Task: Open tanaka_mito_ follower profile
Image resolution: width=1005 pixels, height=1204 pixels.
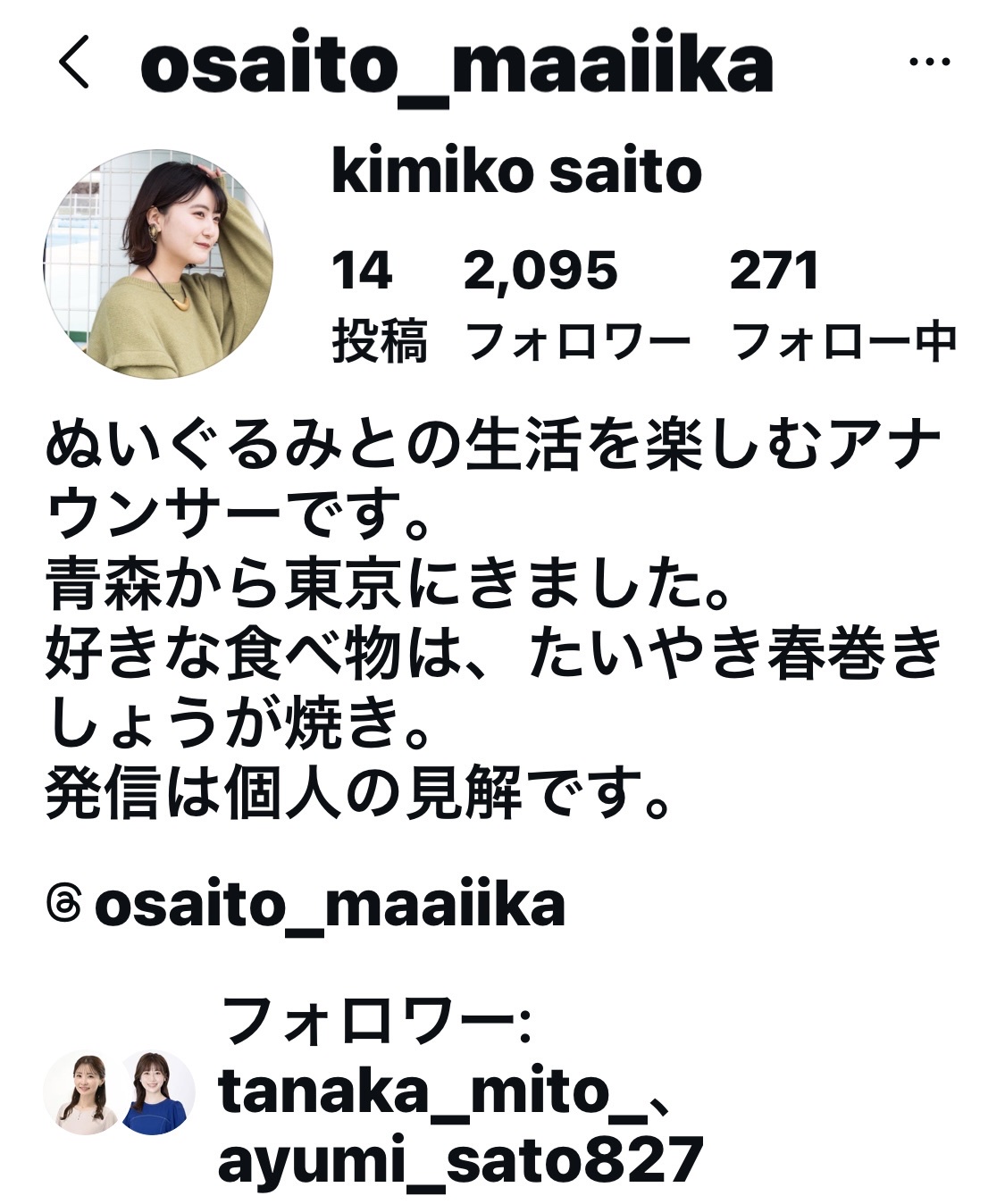Action: coord(431,1091)
